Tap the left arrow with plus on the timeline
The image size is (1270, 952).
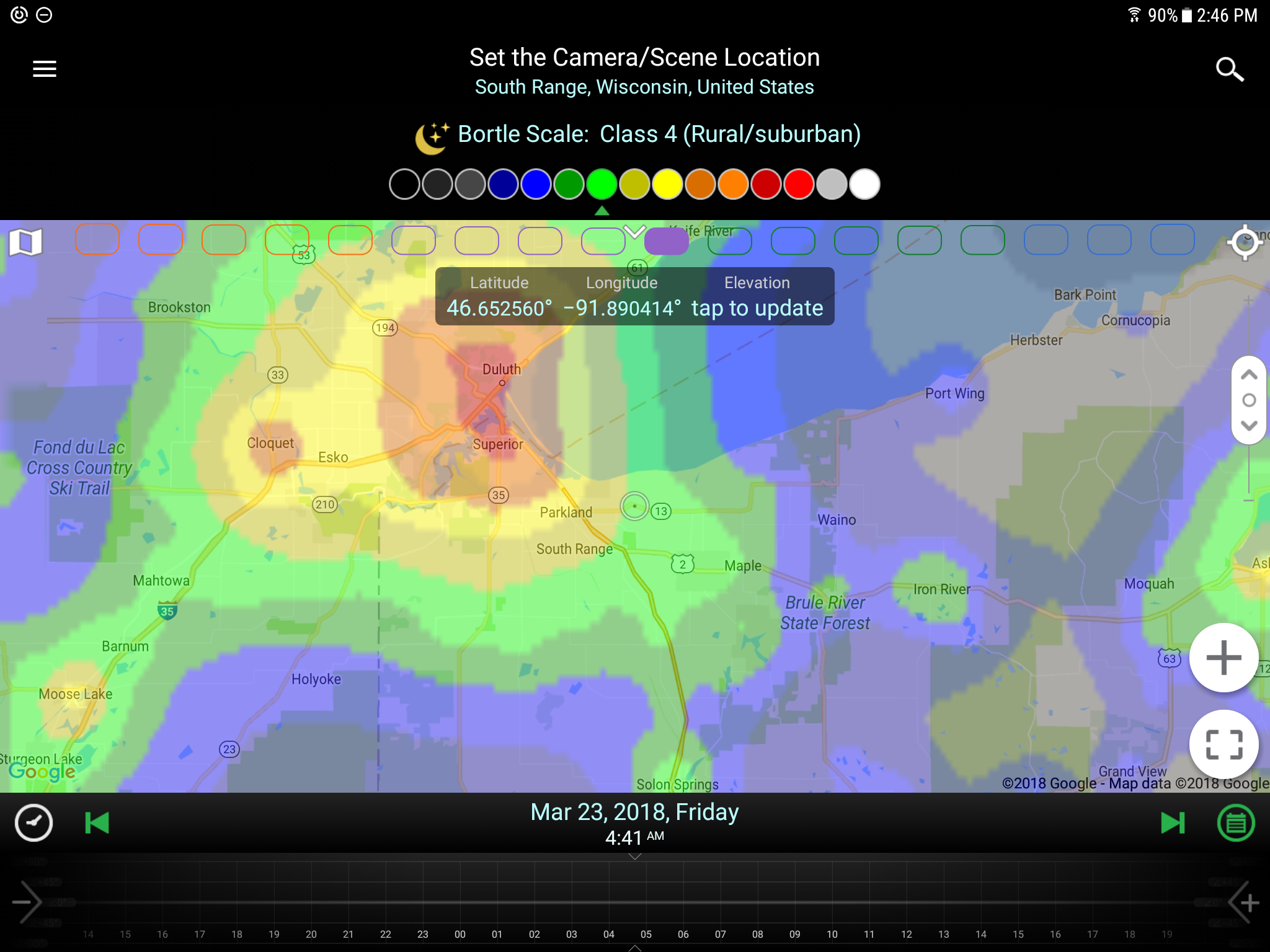(x=1243, y=902)
